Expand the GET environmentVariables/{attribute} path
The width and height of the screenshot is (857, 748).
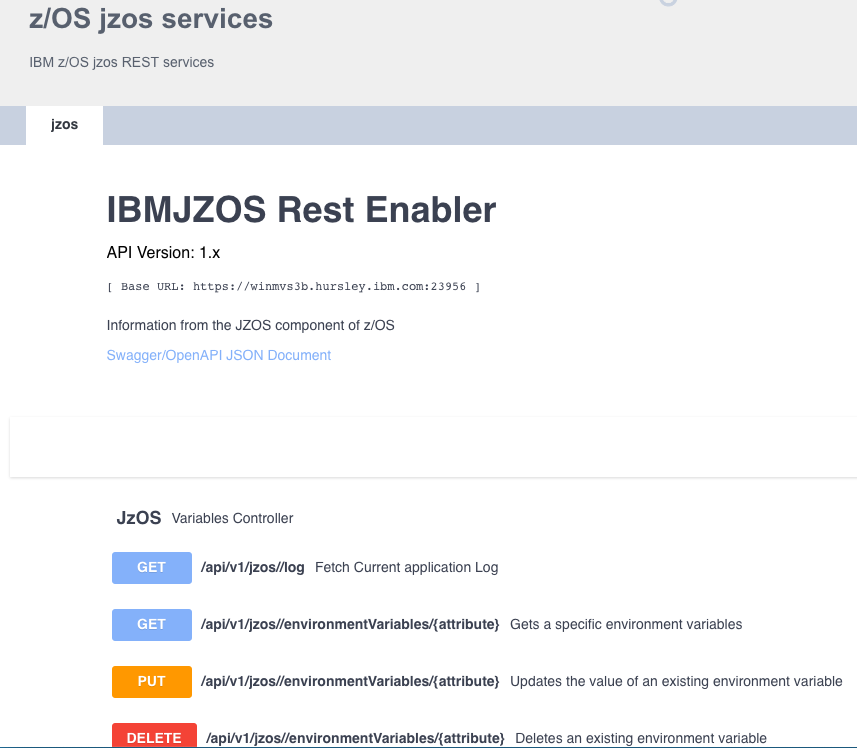tap(350, 625)
